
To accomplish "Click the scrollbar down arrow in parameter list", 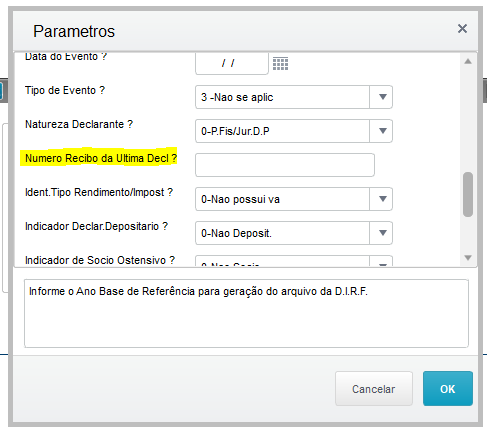I will 468,258.
